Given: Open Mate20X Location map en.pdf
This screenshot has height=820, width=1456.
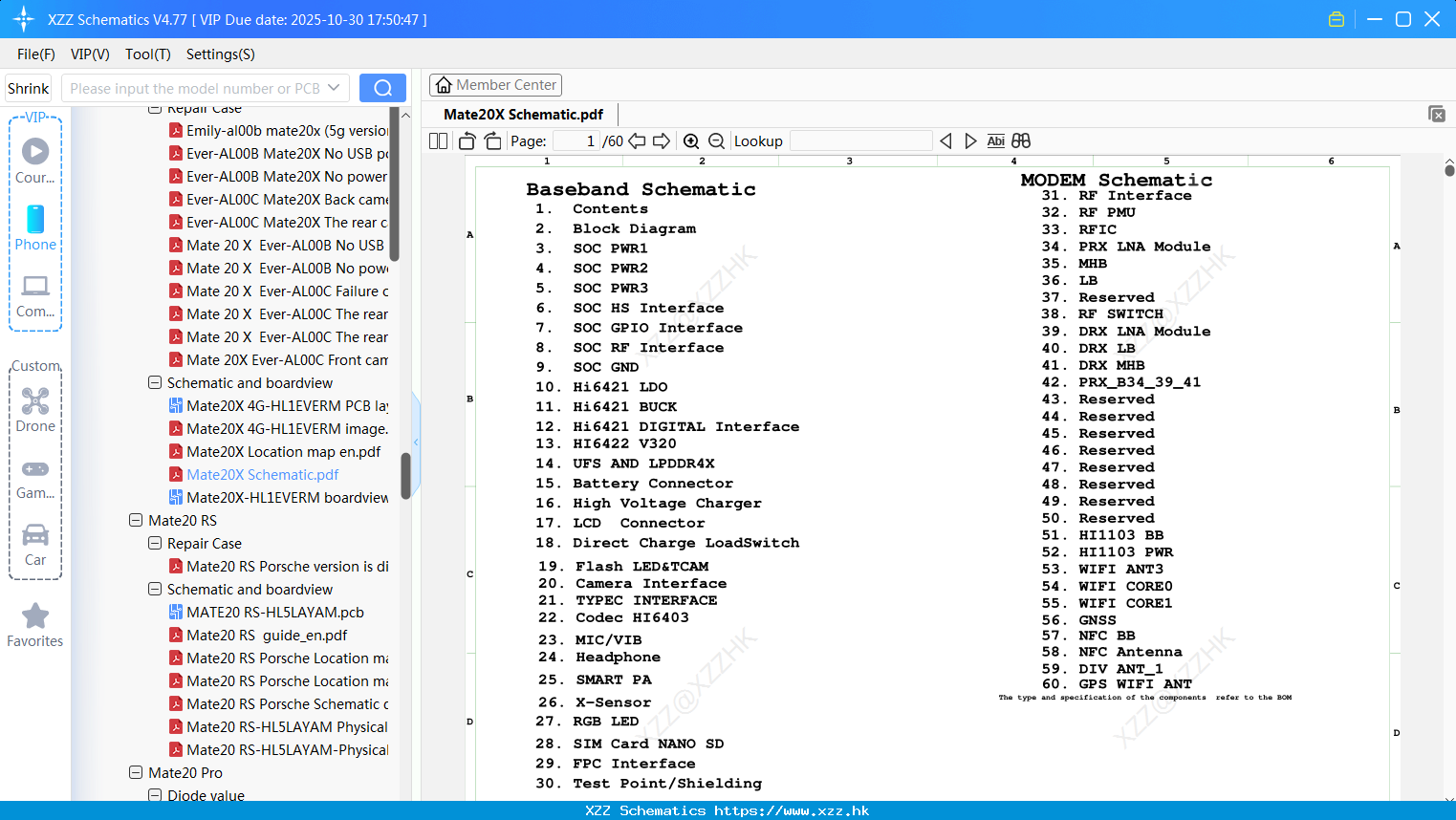Looking at the screenshot, I should 283,452.
